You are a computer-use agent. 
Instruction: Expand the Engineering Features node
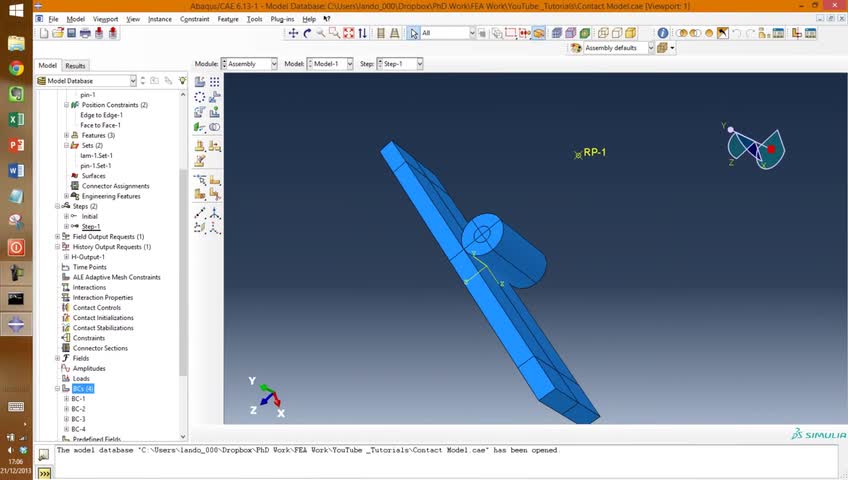pyautogui.click(x=67, y=196)
